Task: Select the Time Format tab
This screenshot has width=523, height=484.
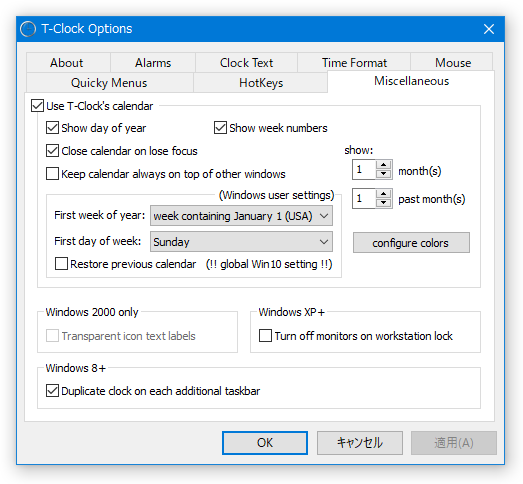Action: [354, 62]
